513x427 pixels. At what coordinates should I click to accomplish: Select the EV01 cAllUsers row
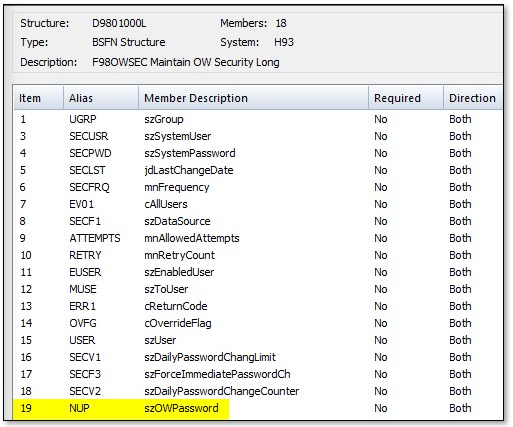[x=258, y=204]
